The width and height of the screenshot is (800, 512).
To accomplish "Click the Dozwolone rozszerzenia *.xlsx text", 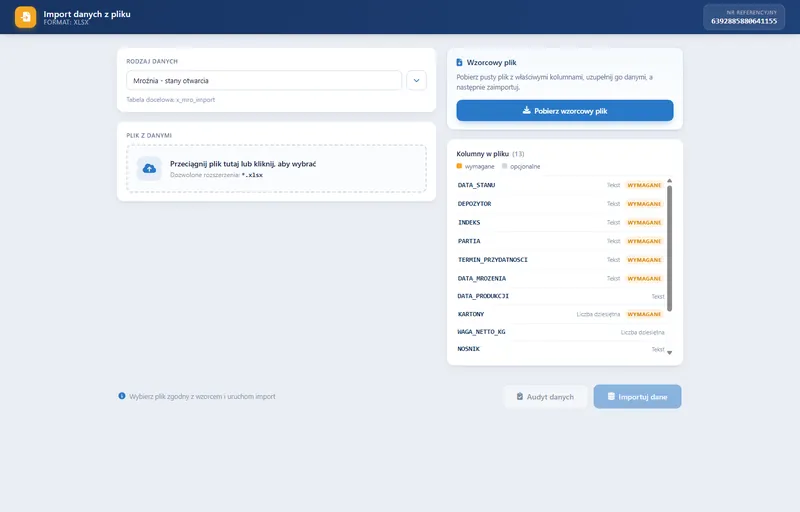I will [216, 175].
